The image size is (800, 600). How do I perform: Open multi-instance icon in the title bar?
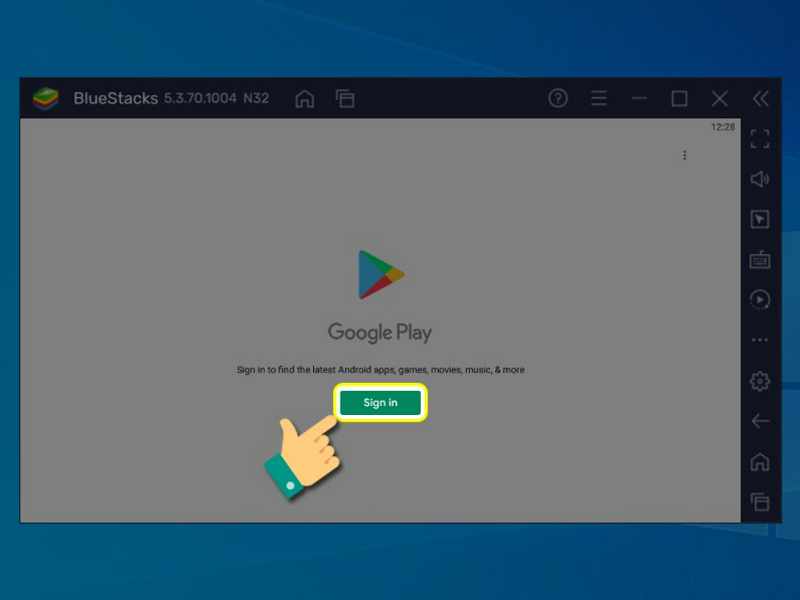coord(345,98)
